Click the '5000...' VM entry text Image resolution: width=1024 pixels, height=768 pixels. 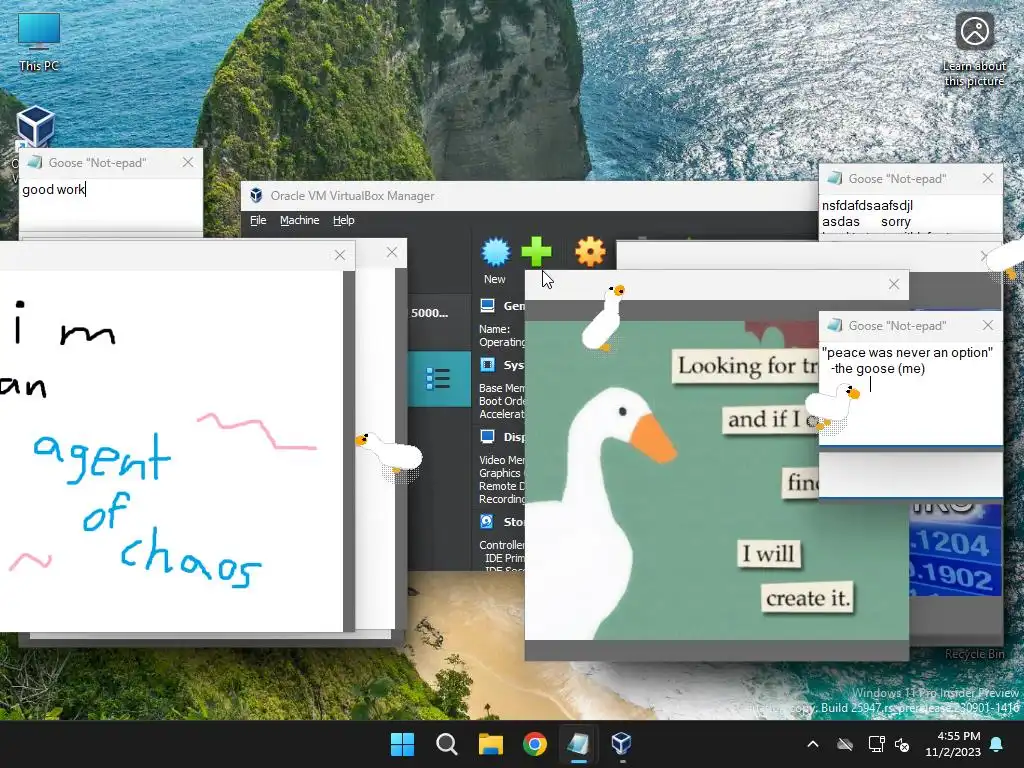click(429, 313)
